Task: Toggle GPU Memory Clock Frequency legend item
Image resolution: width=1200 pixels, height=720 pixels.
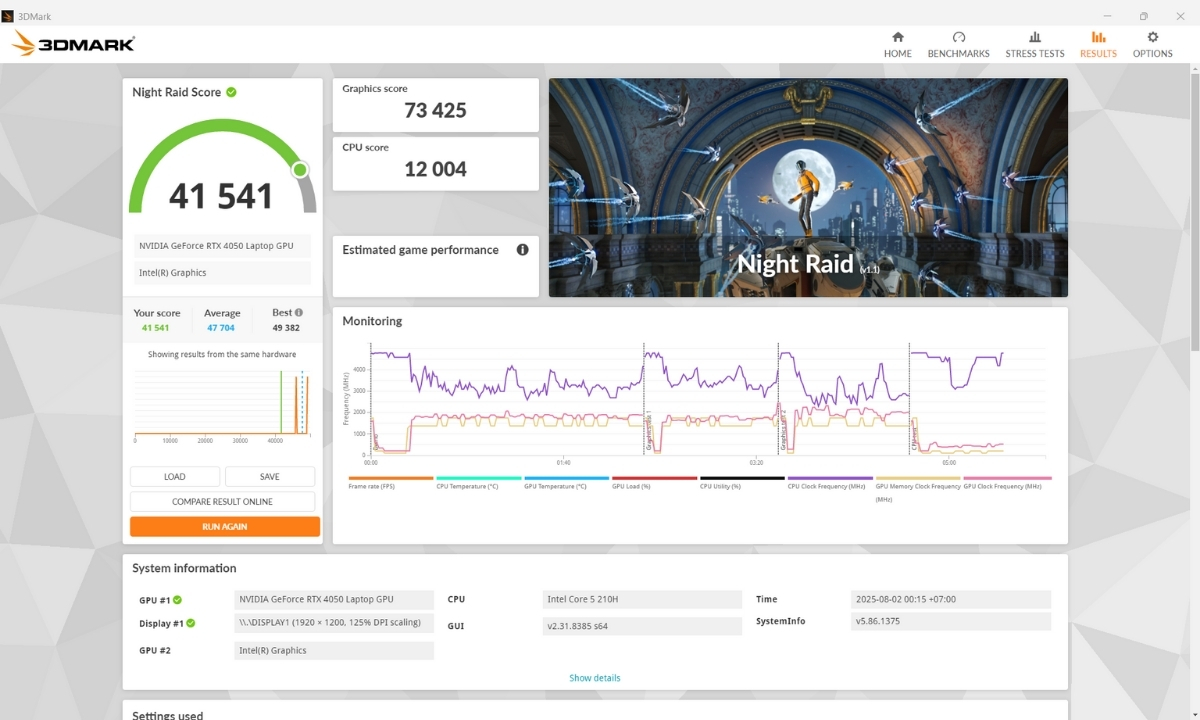Action: [918, 489]
